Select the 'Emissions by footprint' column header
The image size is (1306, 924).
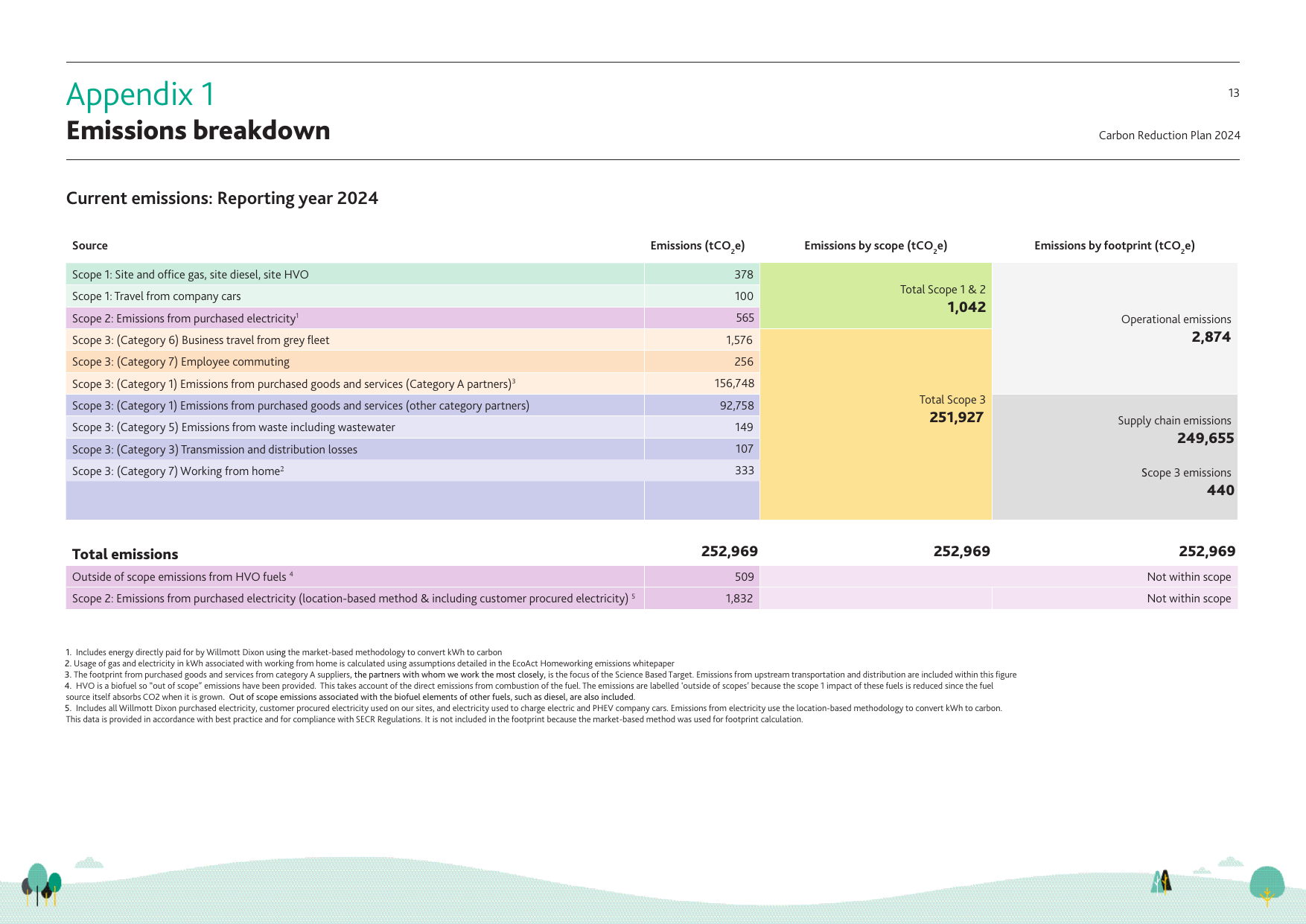(x=1115, y=246)
